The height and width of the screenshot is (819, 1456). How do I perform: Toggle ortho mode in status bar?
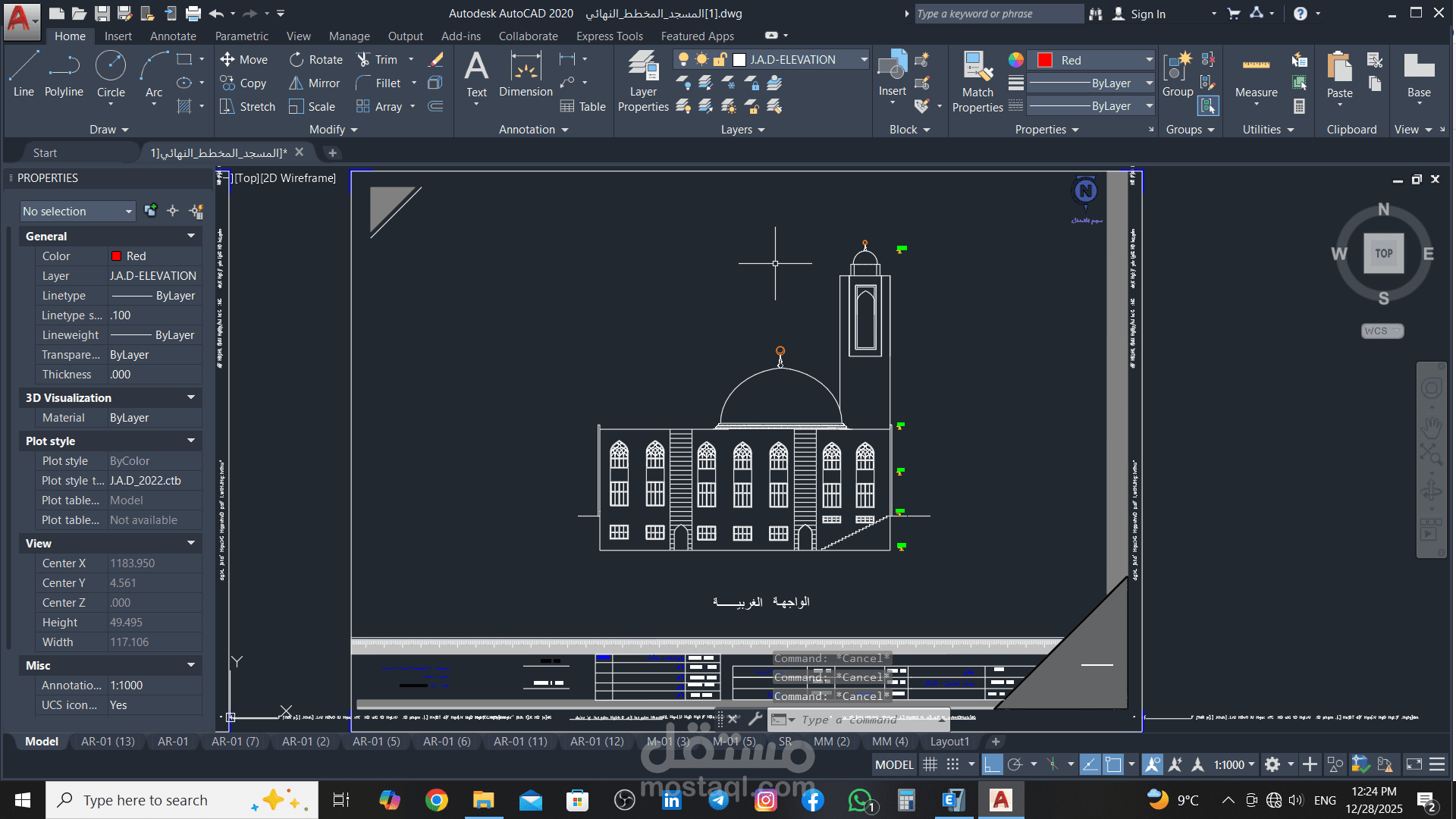(992, 764)
